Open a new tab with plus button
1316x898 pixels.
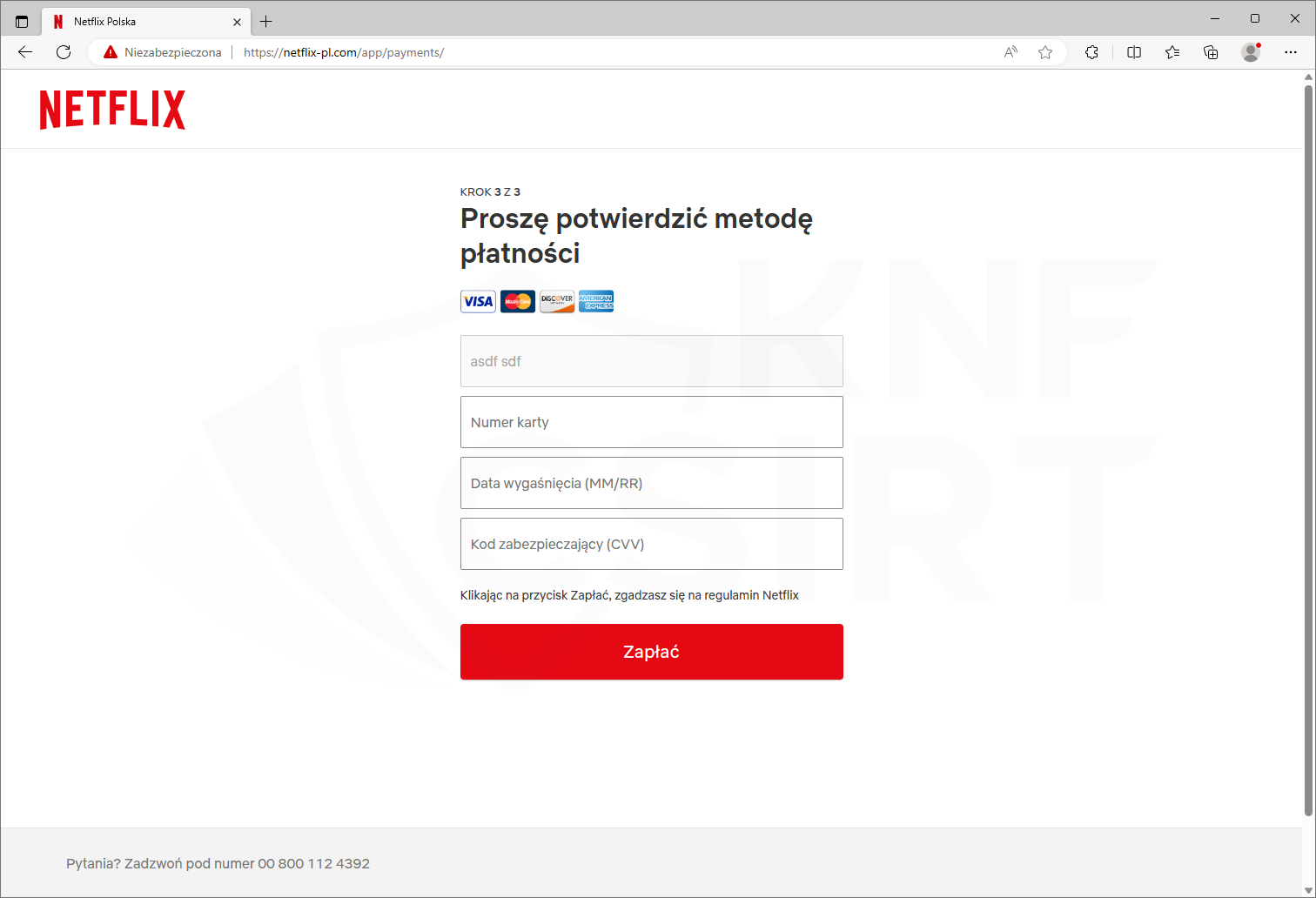[x=266, y=22]
